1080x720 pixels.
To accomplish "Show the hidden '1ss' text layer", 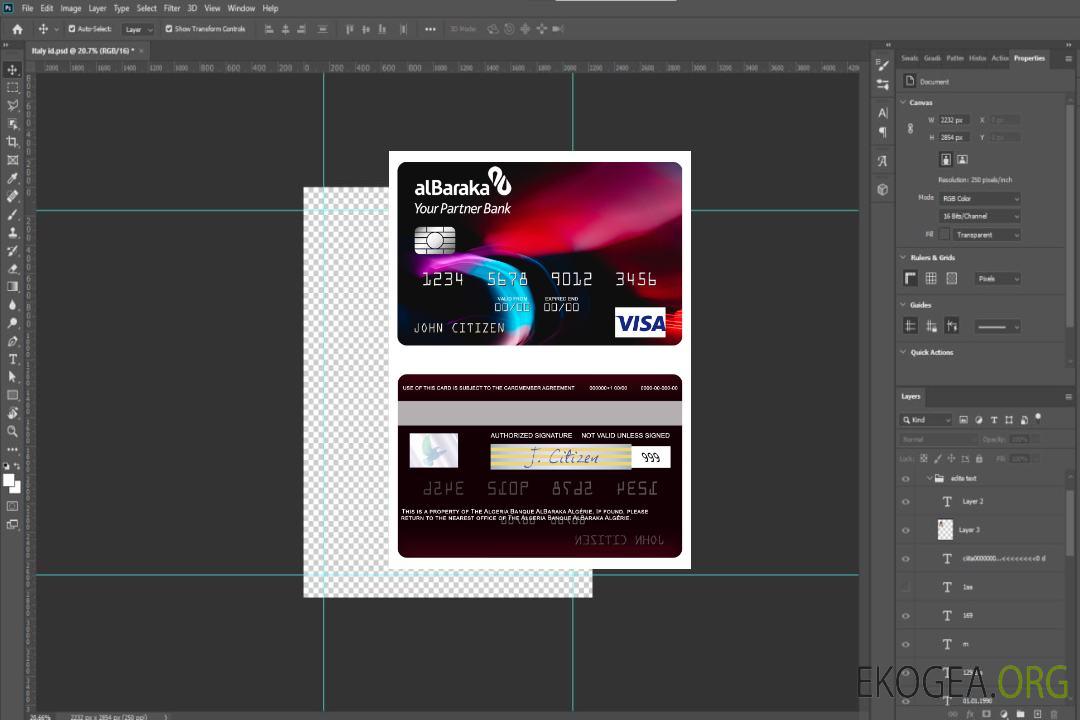I will click(x=906, y=588).
